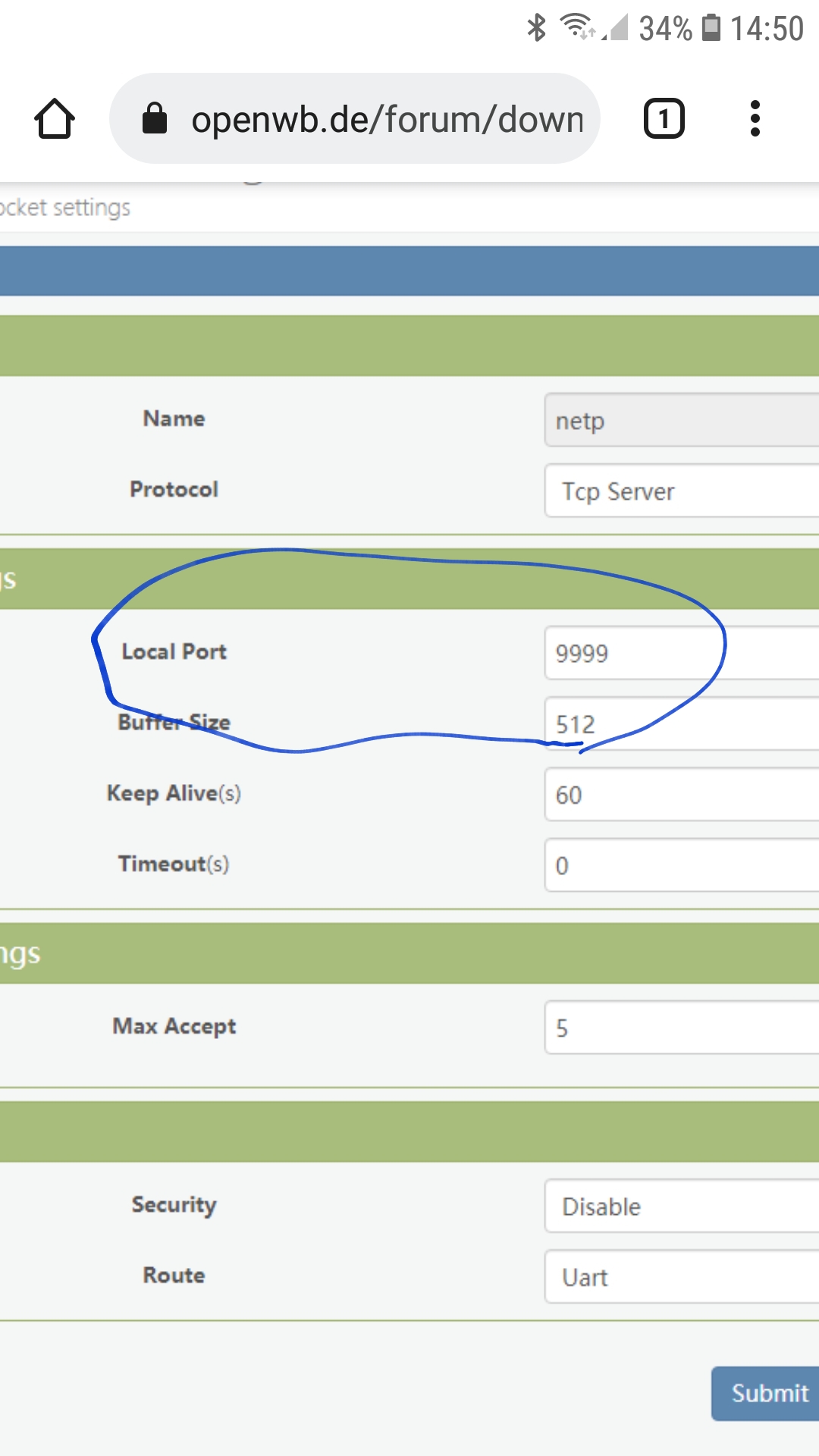Tap the 'Security' label
The width and height of the screenshot is (819, 1456).
(174, 1205)
